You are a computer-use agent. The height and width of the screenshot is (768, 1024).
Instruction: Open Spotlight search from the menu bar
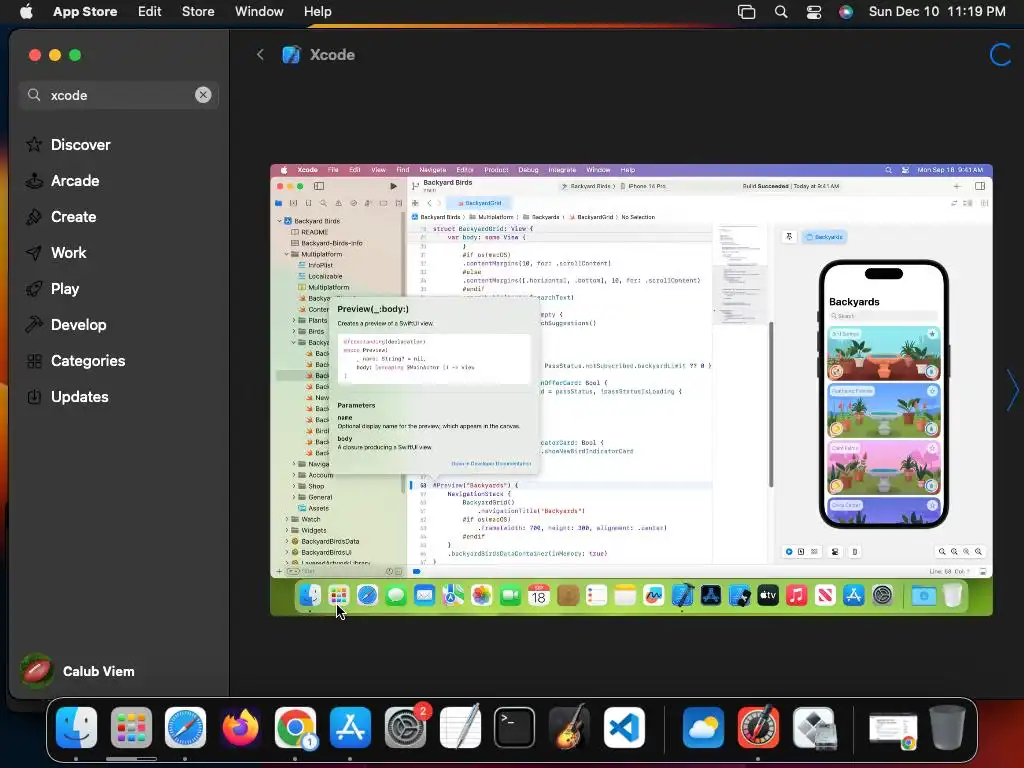[x=781, y=11]
